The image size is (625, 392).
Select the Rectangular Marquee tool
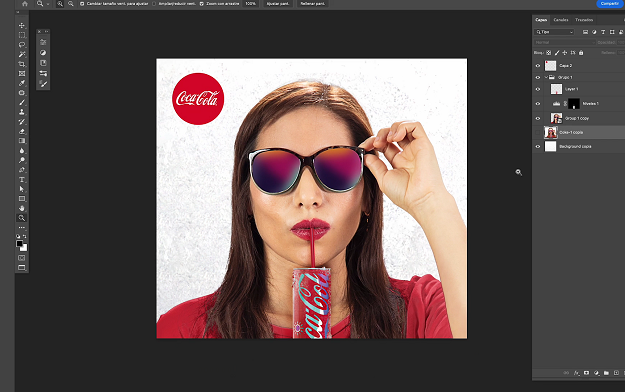tap(22, 35)
